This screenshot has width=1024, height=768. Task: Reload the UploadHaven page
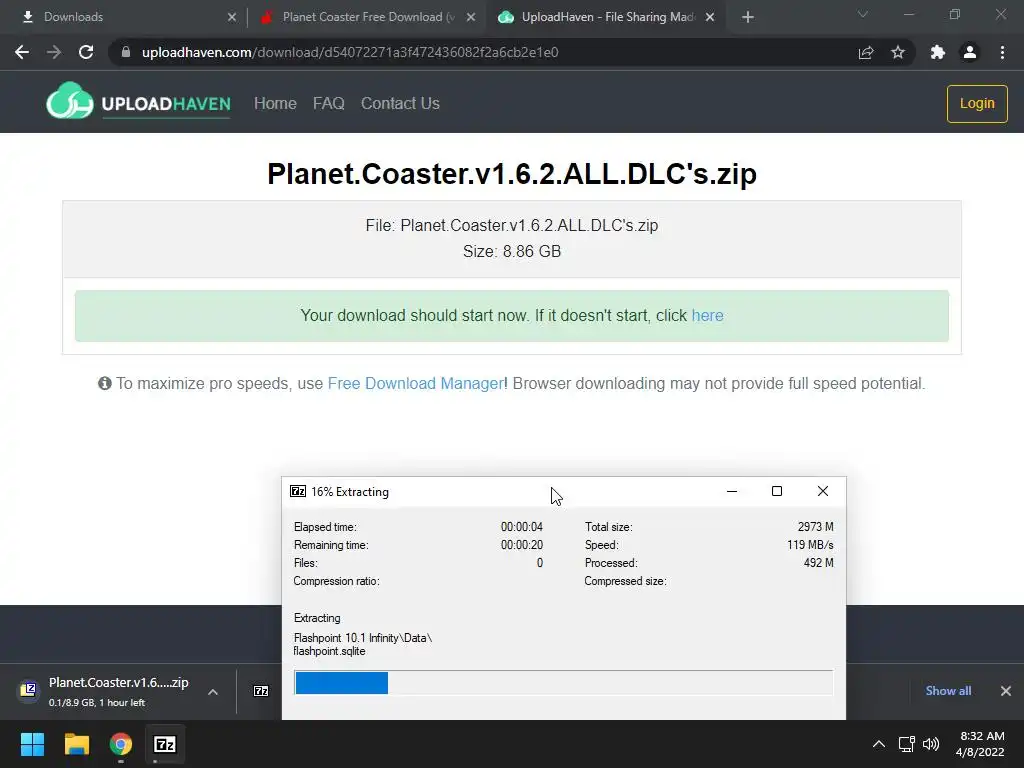[x=86, y=52]
